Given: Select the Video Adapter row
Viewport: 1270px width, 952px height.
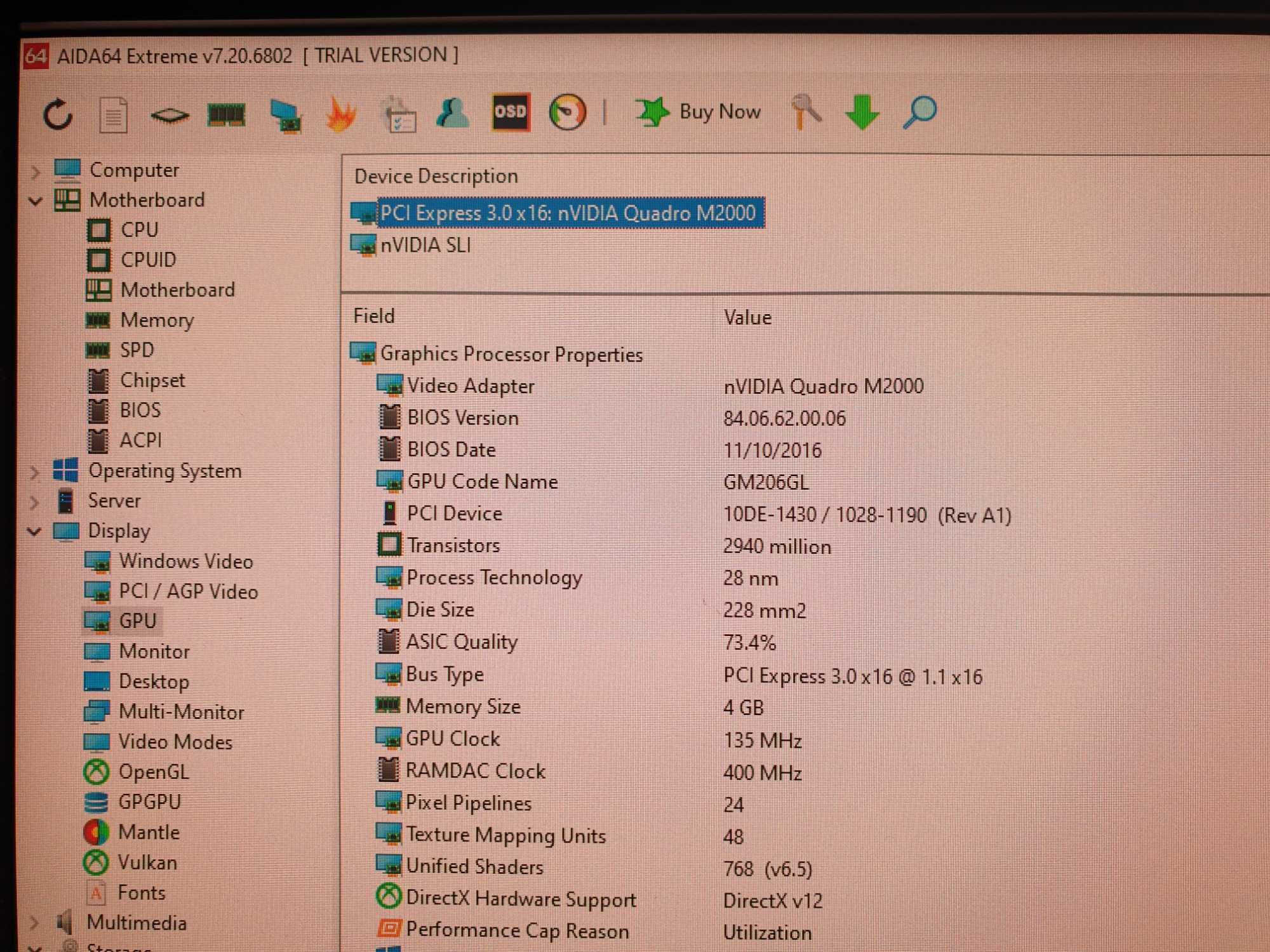Looking at the screenshot, I should click(x=649, y=386).
